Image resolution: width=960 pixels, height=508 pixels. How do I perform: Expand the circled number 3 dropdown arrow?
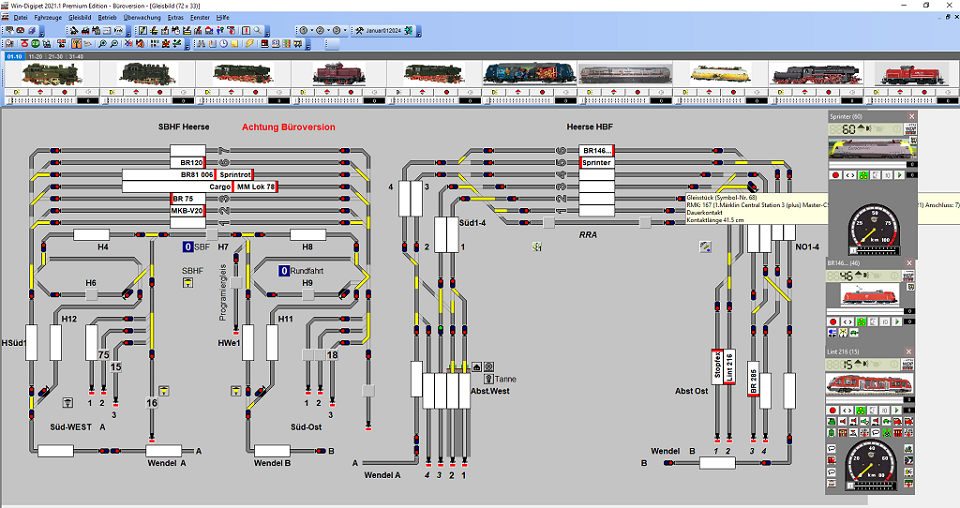[x=347, y=31]
